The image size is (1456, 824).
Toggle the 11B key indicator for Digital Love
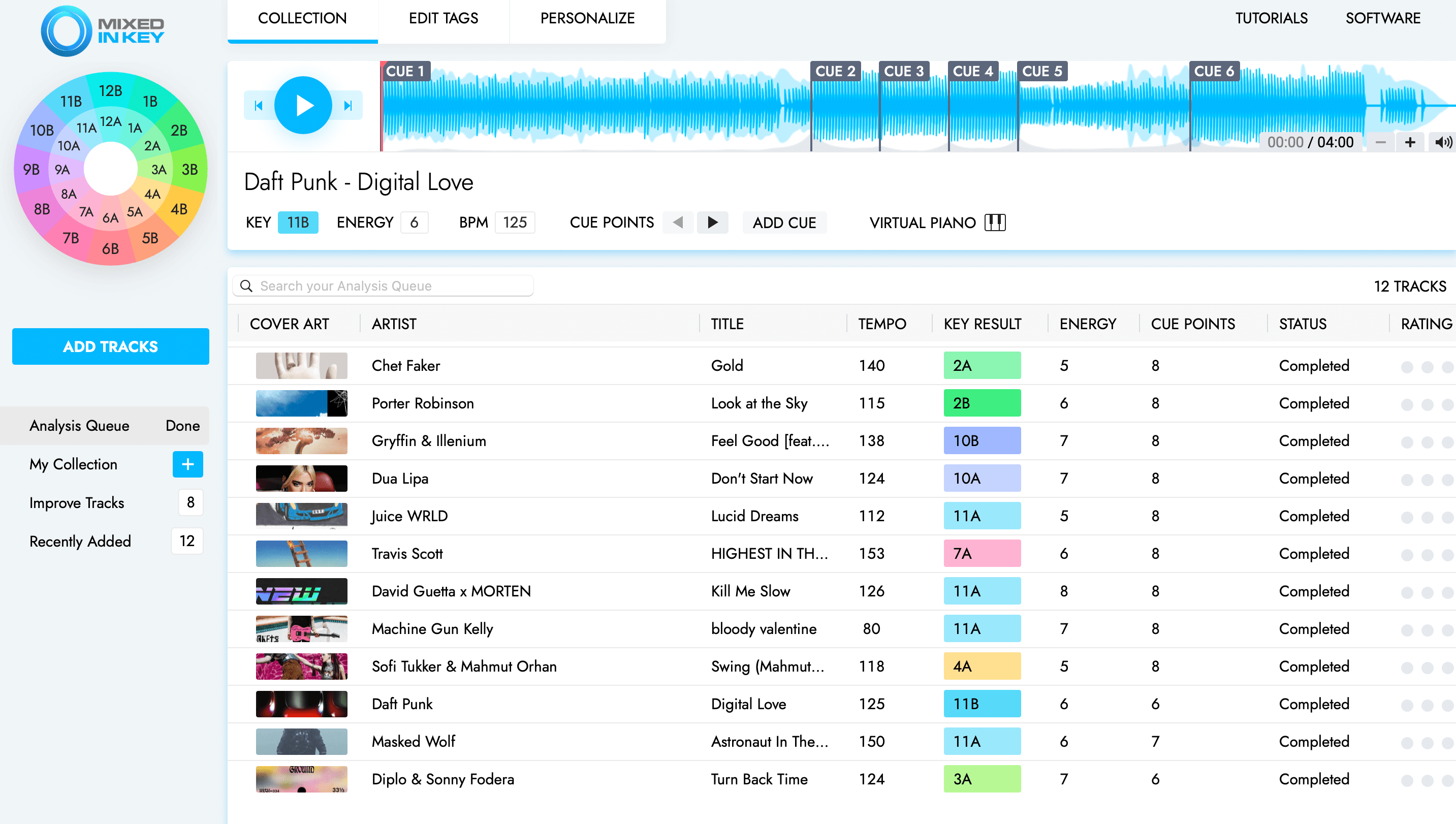click(298, 222)
